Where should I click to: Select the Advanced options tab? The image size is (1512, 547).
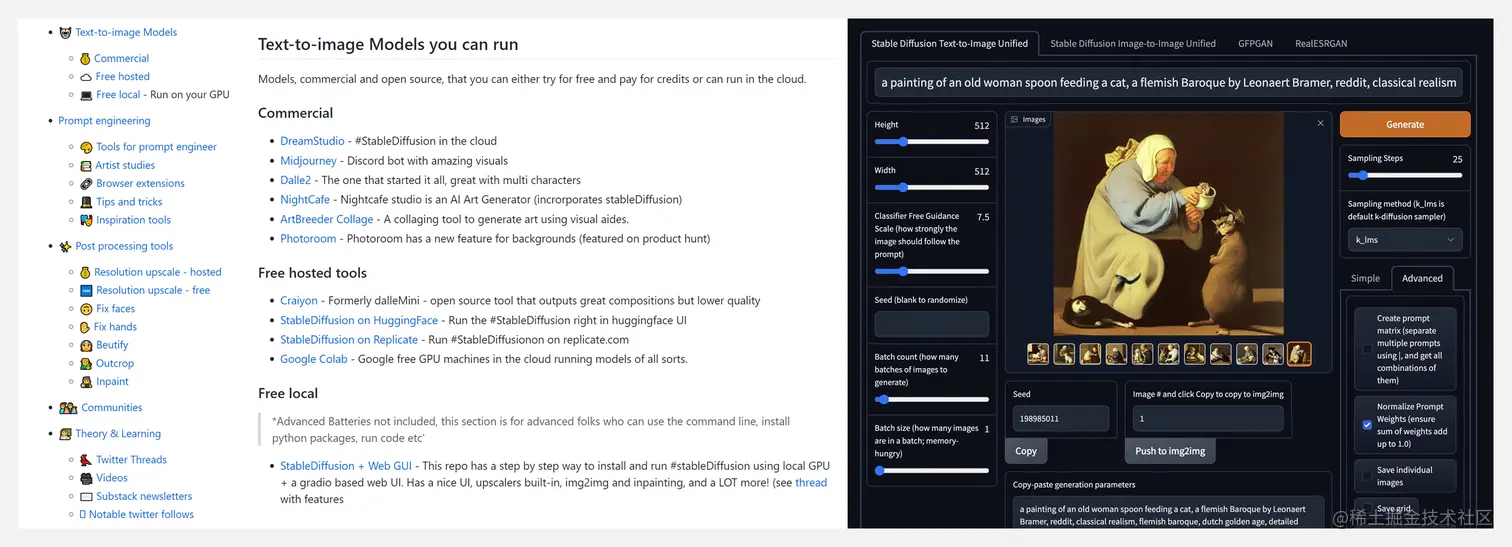pyautogui.click(x=1422, y=278)
